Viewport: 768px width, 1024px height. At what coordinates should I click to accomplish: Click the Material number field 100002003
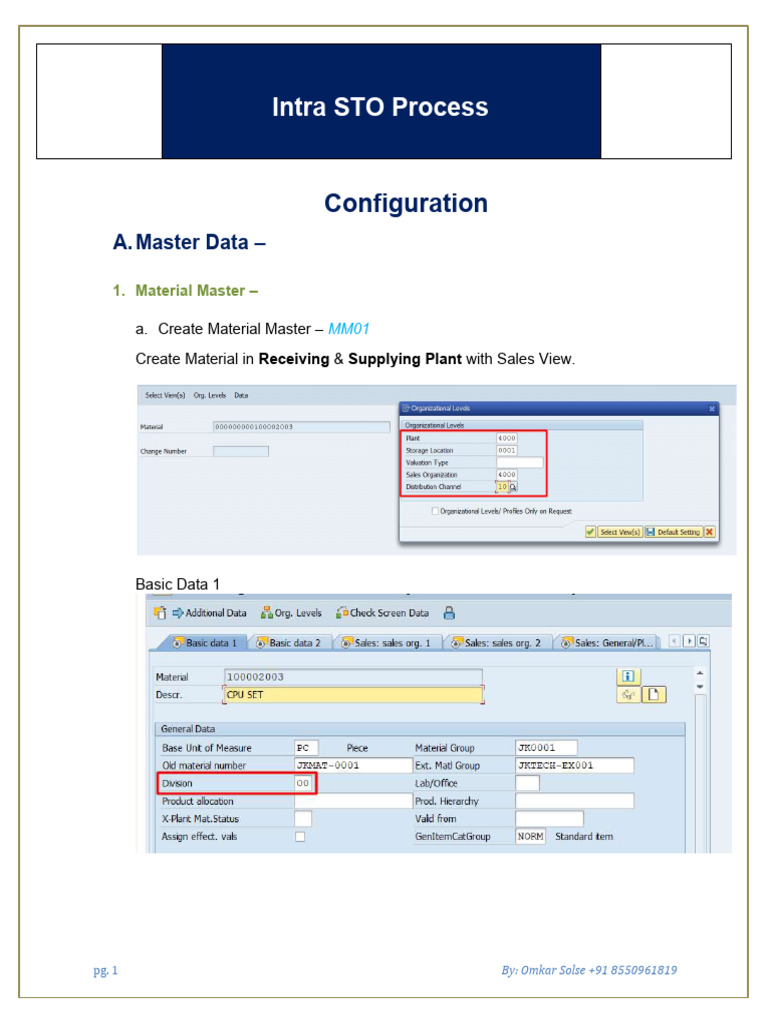tap(353, 677)
